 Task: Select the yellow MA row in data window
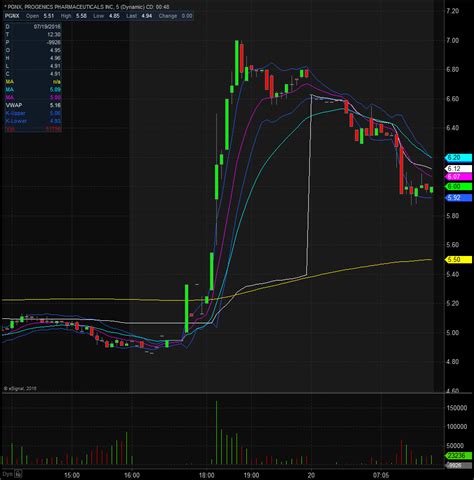[33, 82]
